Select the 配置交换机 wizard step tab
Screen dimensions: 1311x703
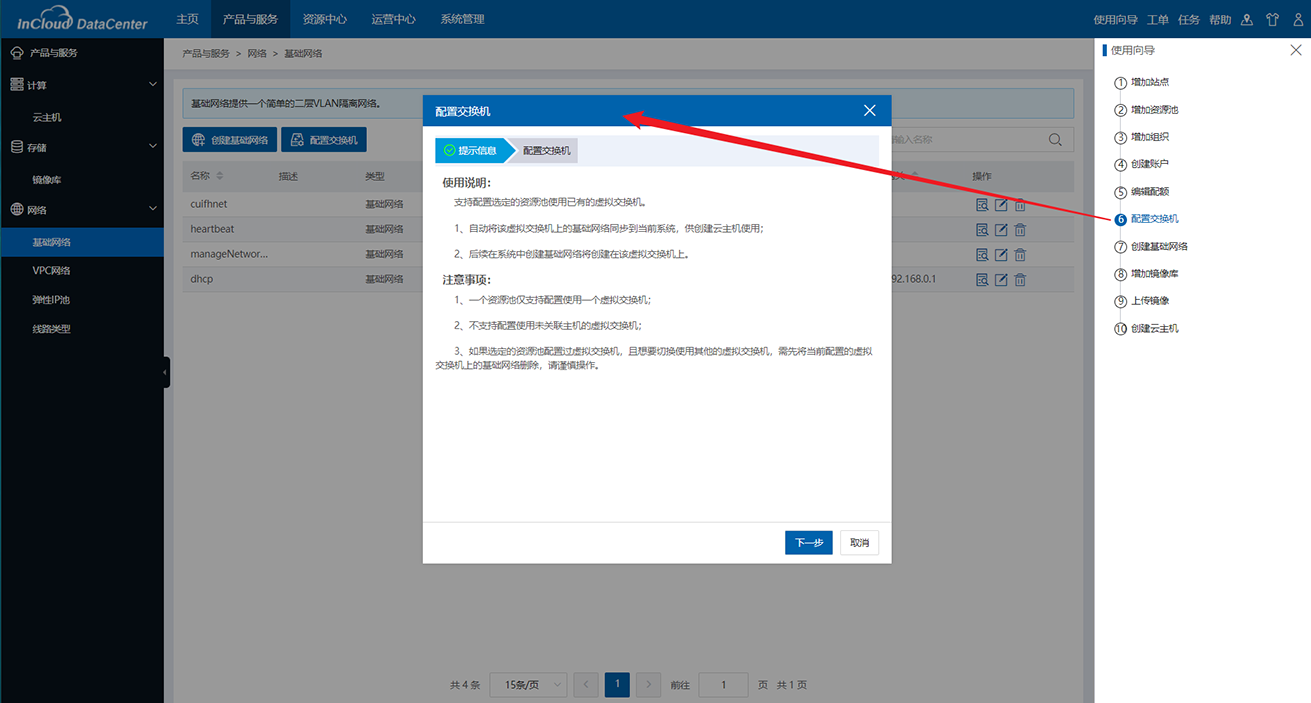pyautogui.click(x=546, y=151)
